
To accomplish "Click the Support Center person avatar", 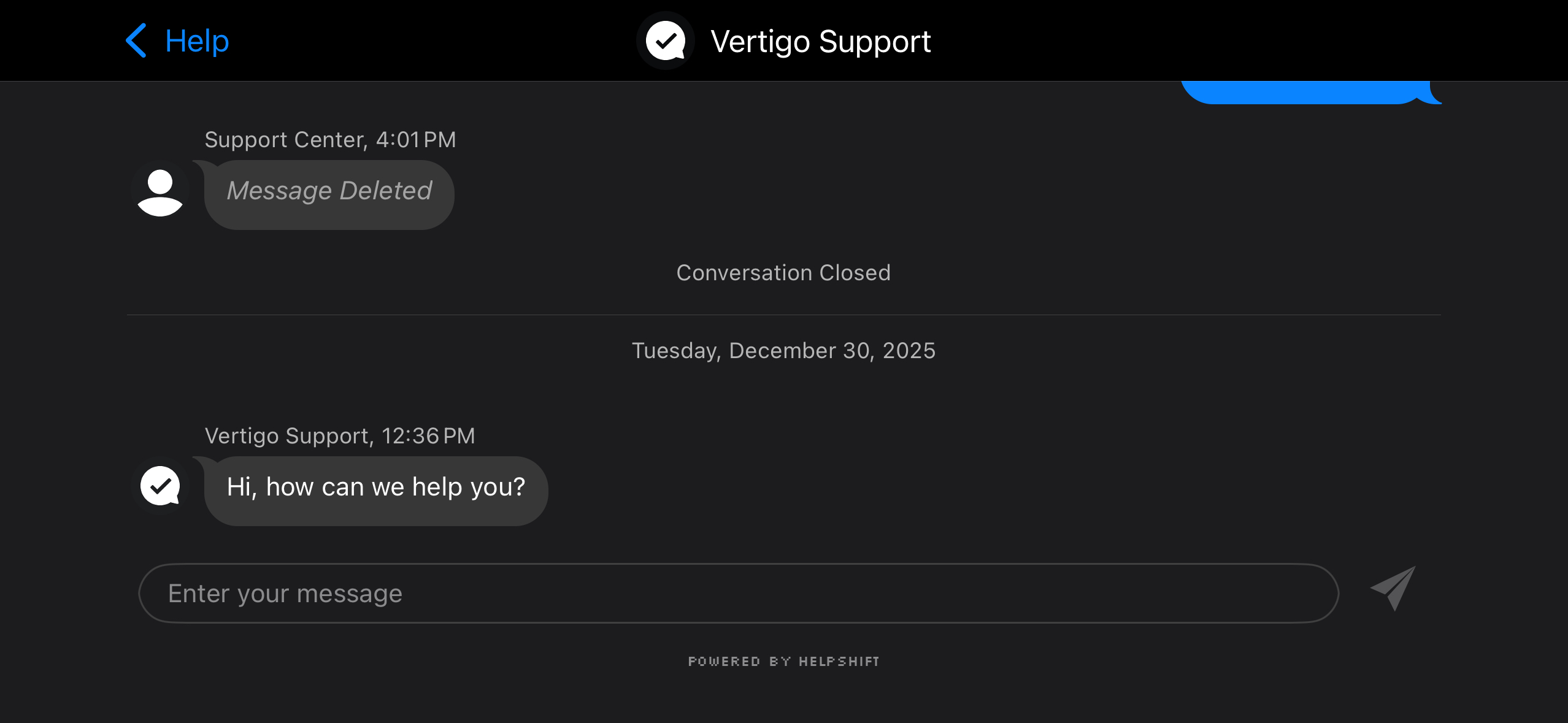I will (x=160, y=191).
